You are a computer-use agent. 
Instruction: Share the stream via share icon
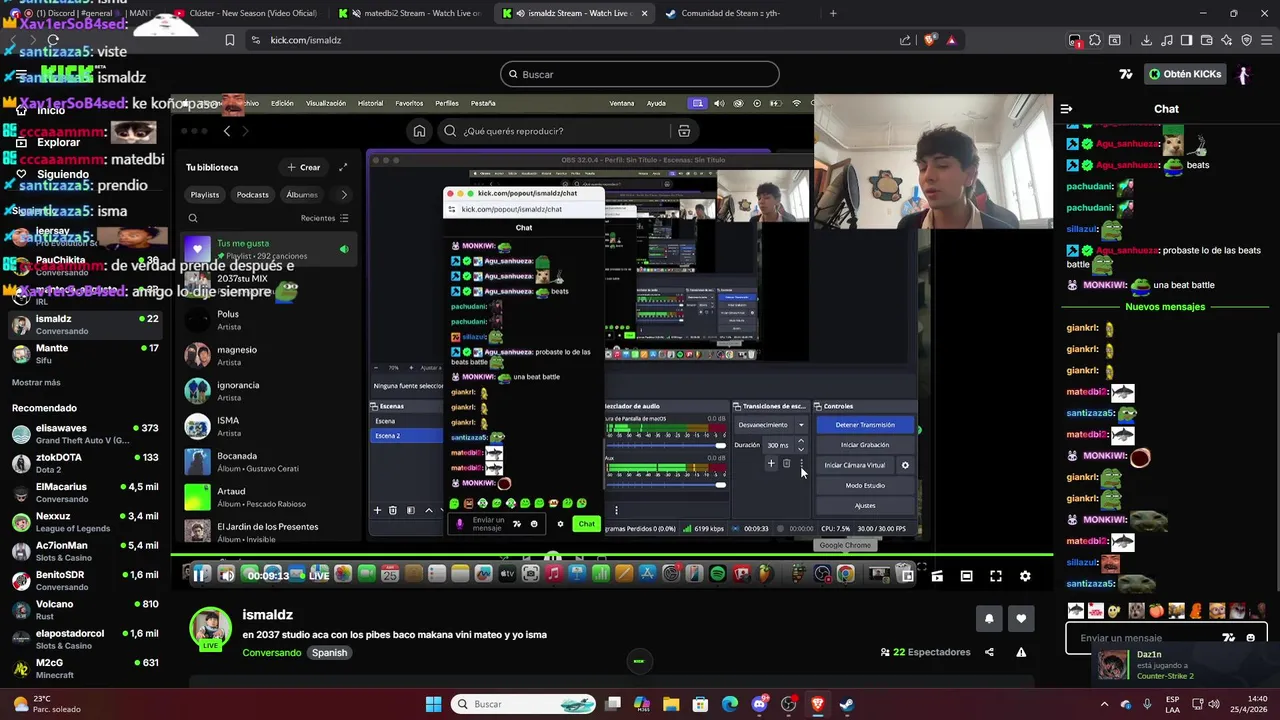coord(989,652)
